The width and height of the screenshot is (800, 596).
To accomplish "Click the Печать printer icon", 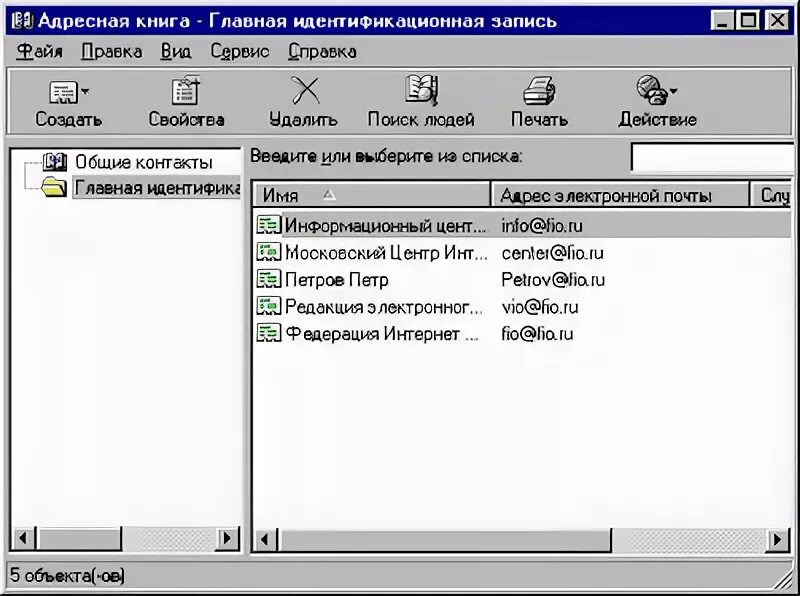I will pyautogui.click(x=539, y=91).
